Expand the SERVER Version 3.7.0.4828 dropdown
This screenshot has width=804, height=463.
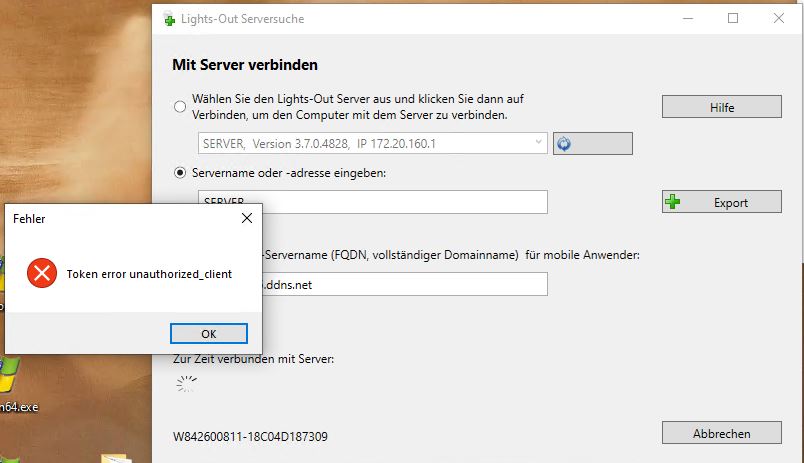373,144
